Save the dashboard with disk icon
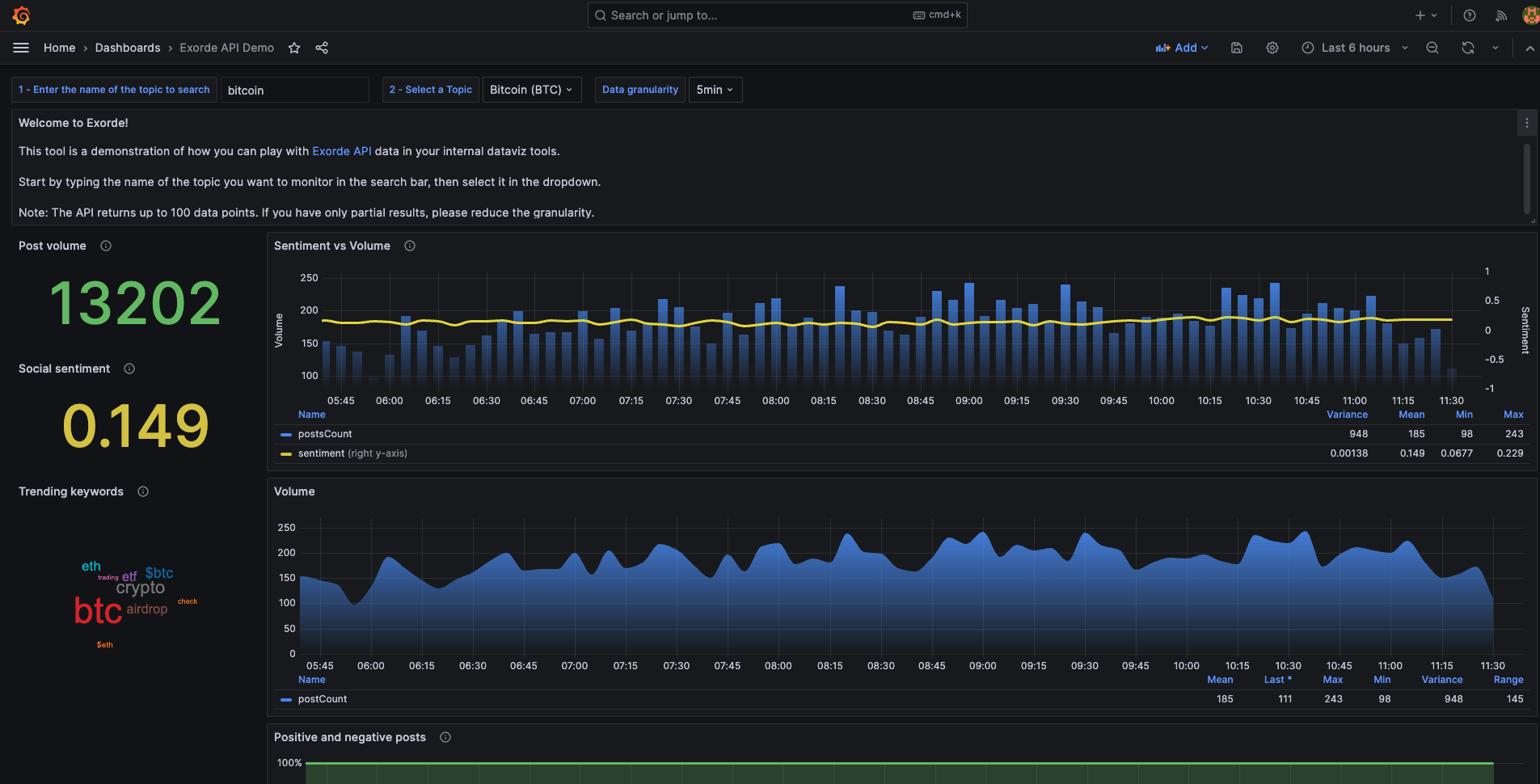Screen dimensions: 1540x784 click(x=1236, y=48)
